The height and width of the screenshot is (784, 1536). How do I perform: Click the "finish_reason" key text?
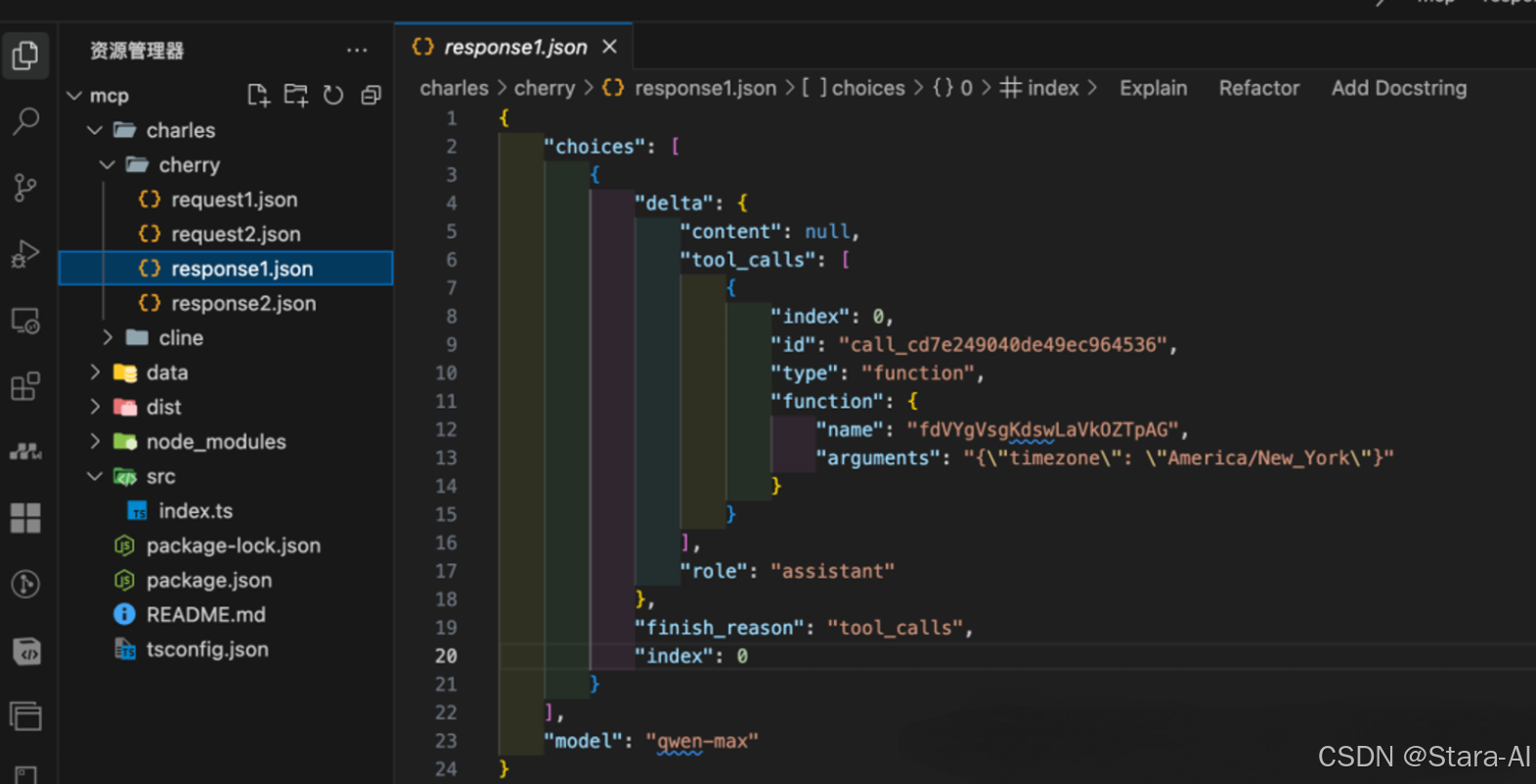719,628
